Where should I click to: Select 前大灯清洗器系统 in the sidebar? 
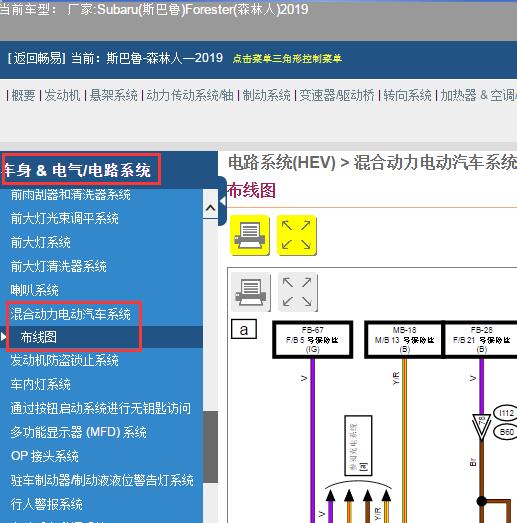pyautogui.click(x=59, y=266)
